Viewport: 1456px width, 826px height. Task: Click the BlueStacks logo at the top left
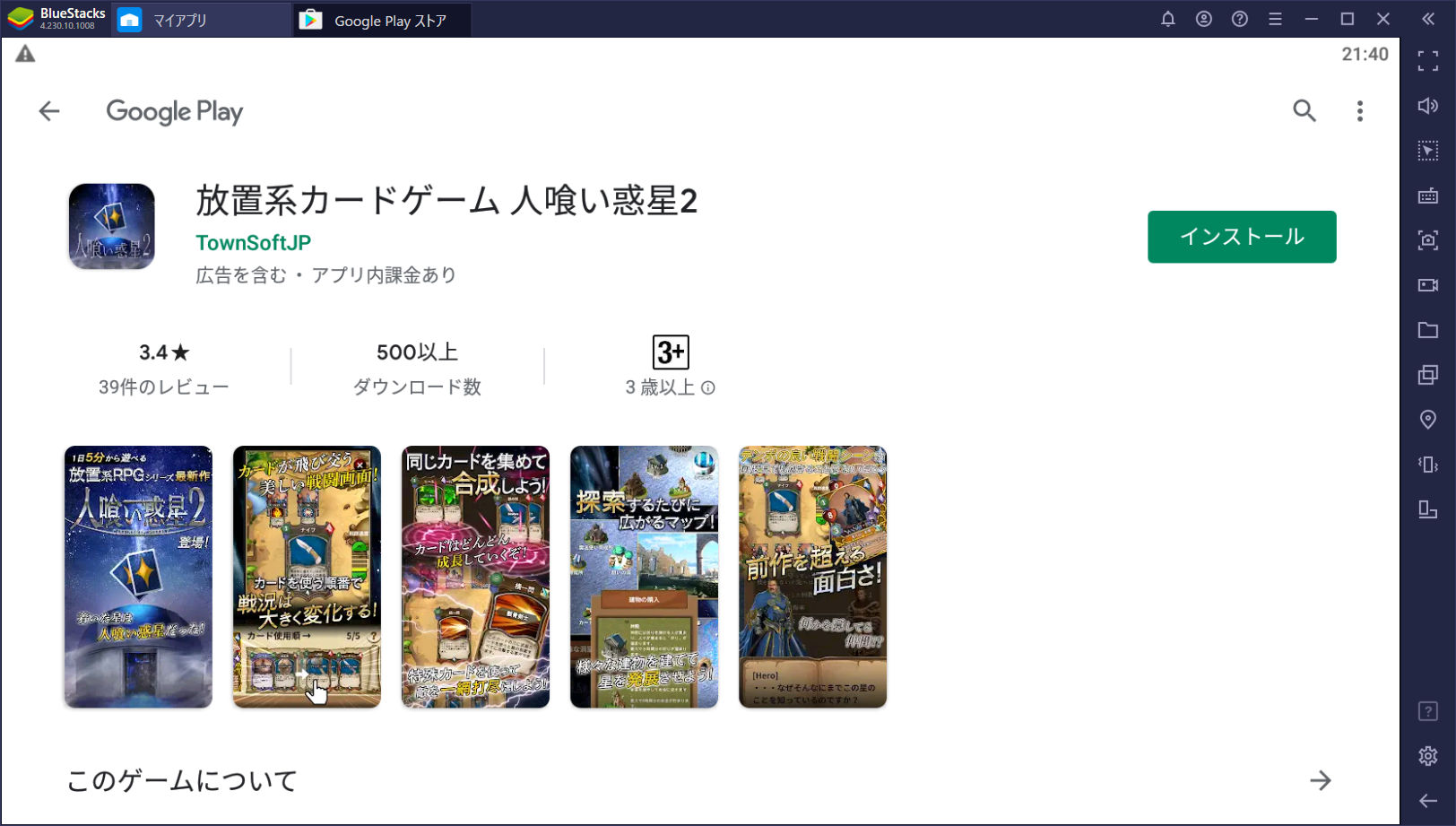[20, 19]
